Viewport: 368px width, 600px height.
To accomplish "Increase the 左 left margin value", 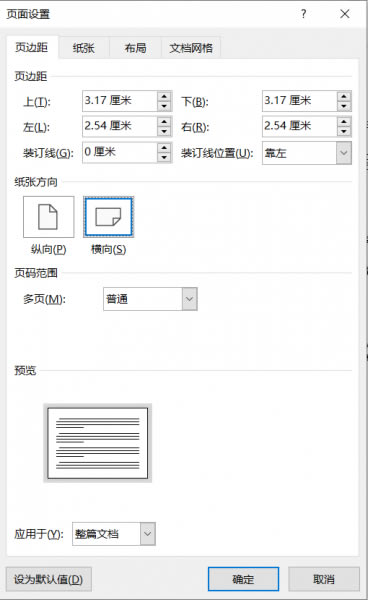I will (x=164, y=122).
